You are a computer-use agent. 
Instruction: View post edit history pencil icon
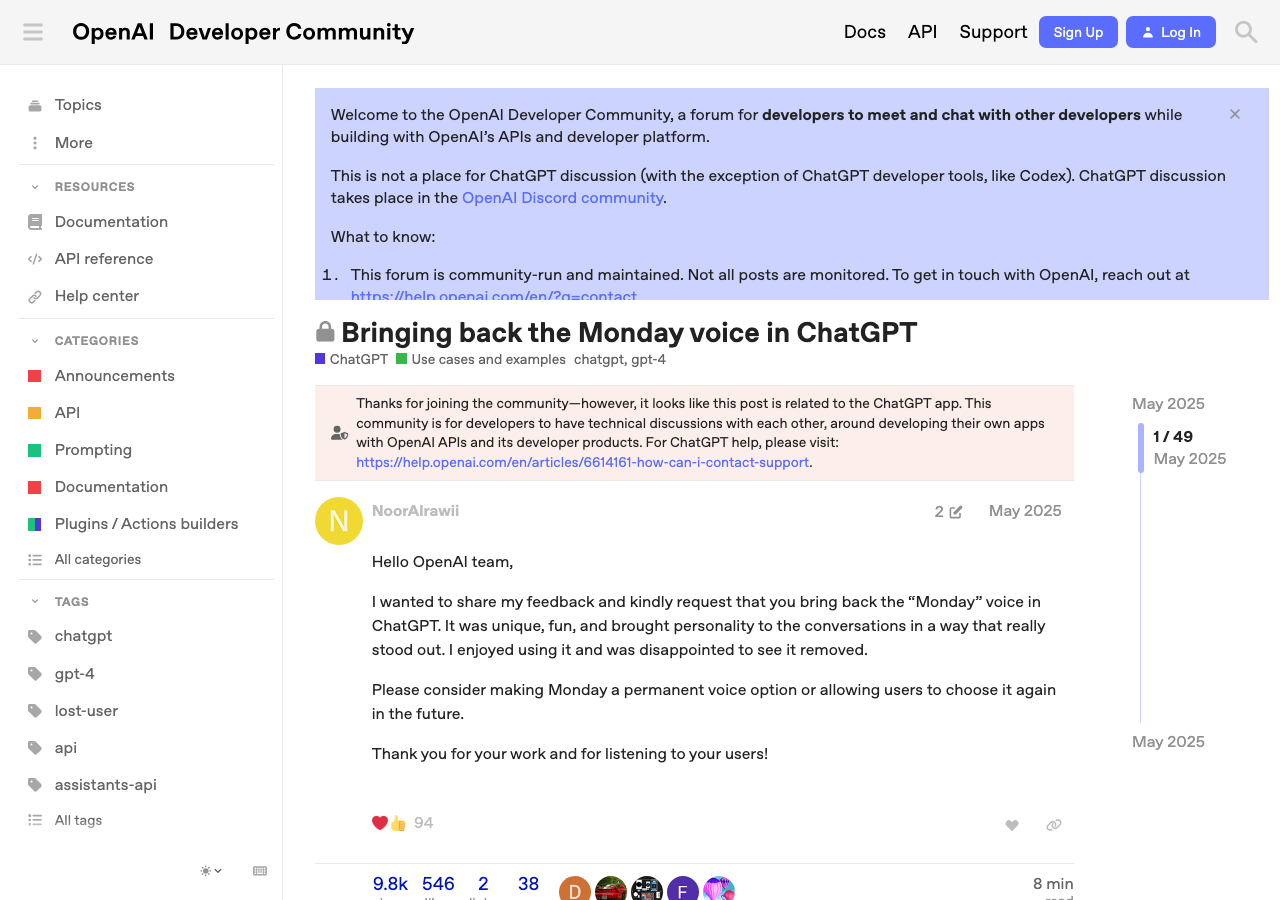click(948, 512)
